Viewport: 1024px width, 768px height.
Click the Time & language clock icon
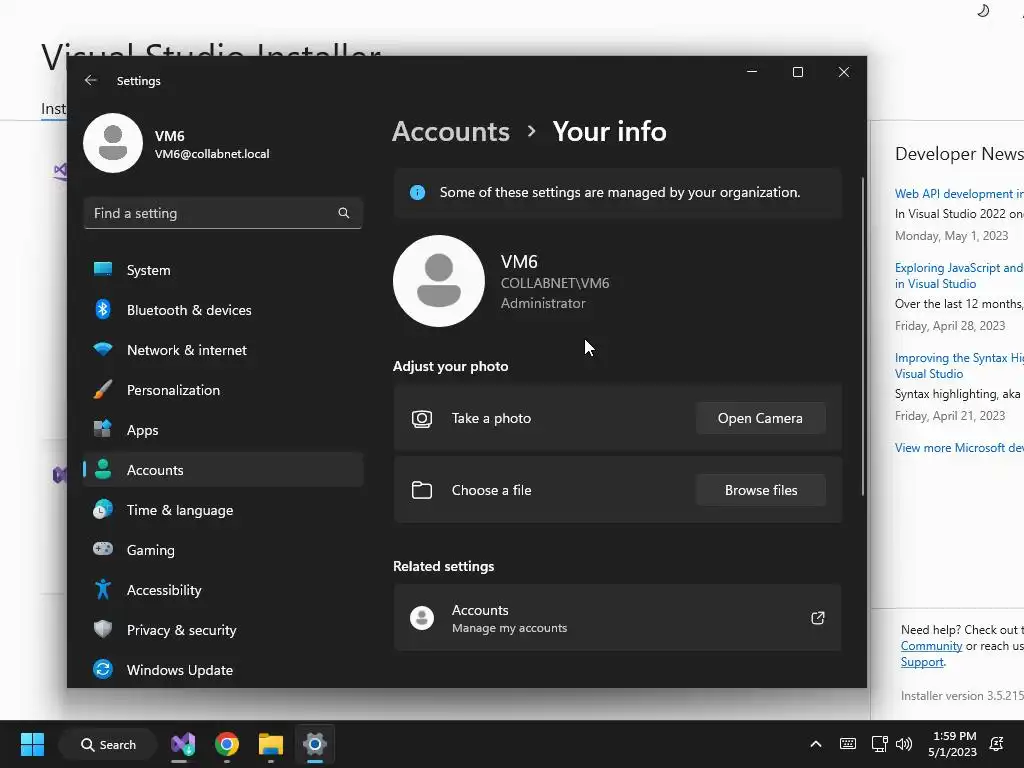[x=103, y=509]
